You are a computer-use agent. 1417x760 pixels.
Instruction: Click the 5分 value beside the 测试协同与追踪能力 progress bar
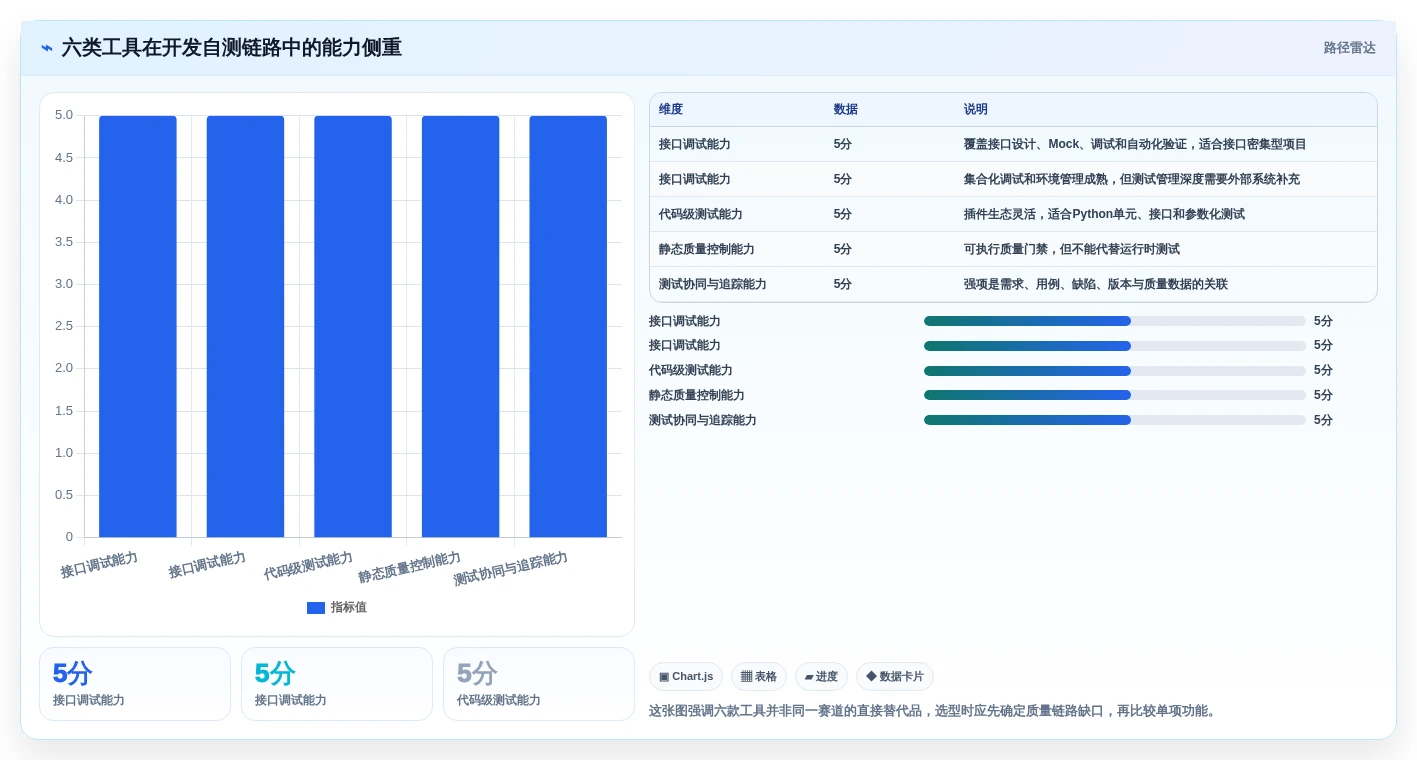point(1323,421)
